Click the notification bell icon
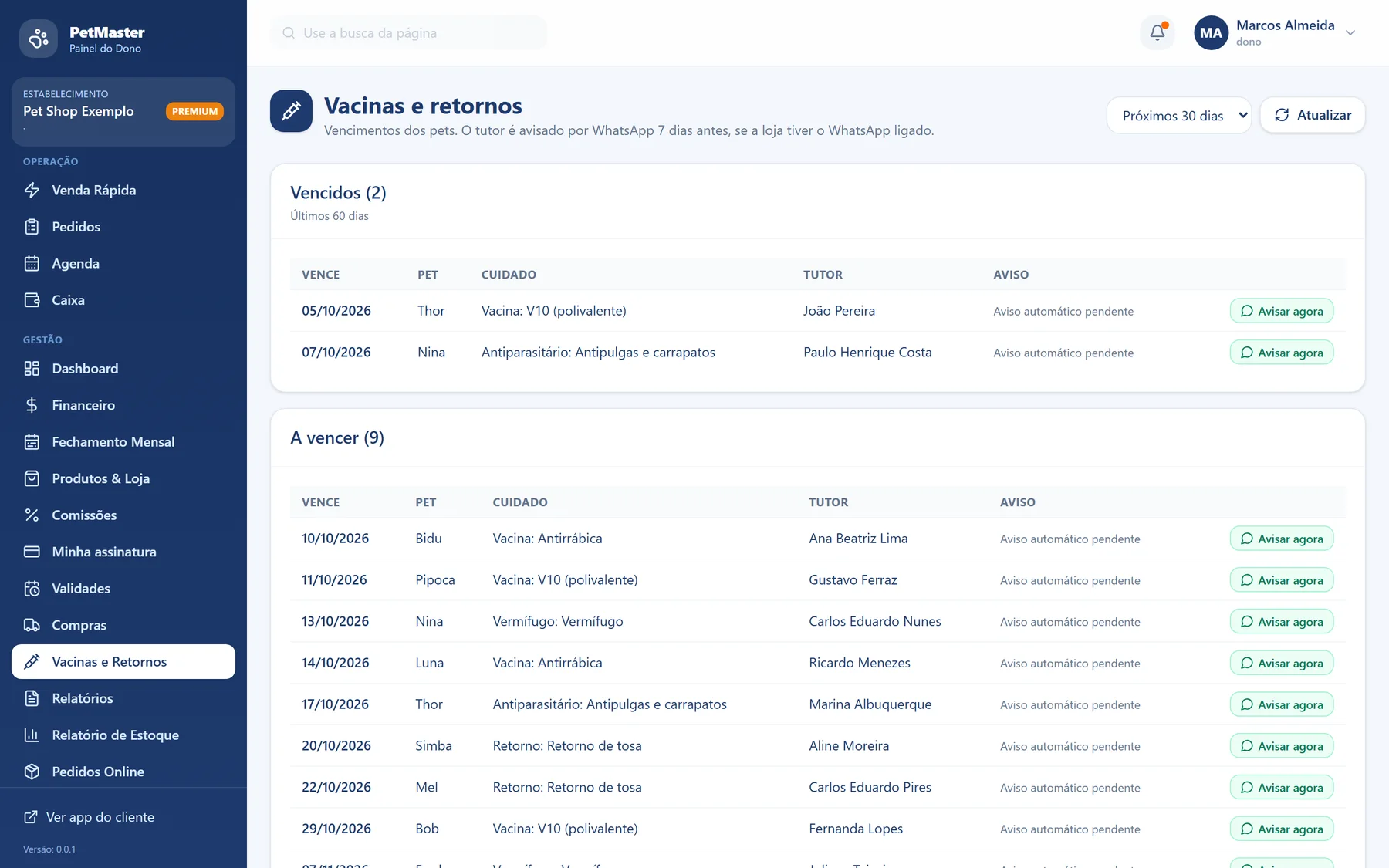The height and width of the screenshot is (868, 1389). pos(1157,32)
